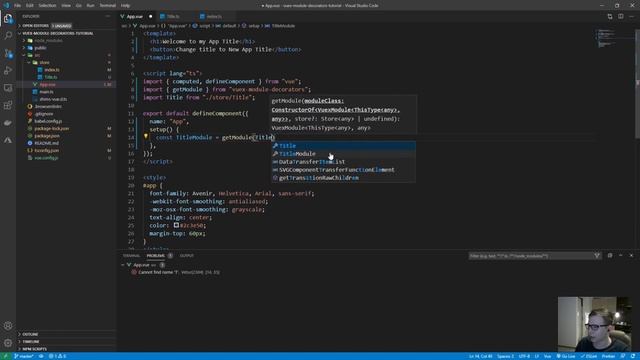
Task: Open Explorer panel More Actions ellipsis
Action: [x=108, y=16]
